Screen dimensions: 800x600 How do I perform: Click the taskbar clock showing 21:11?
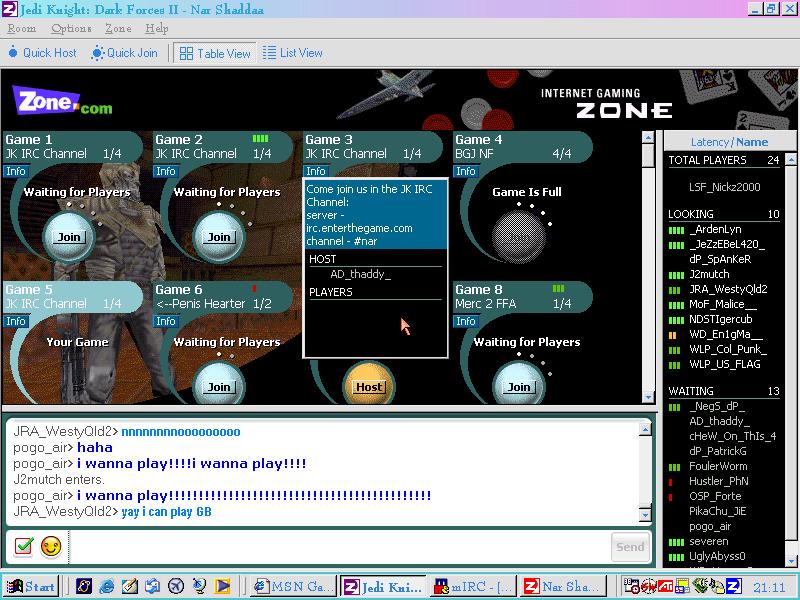pyautogui.click(x=769, y=587)
